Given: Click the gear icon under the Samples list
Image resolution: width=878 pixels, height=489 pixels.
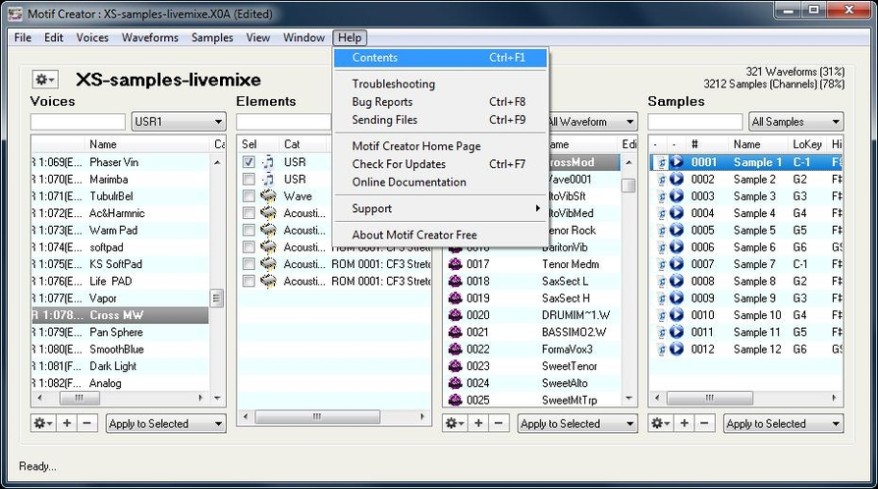Looking at the screenshot, I should (660, 423).
